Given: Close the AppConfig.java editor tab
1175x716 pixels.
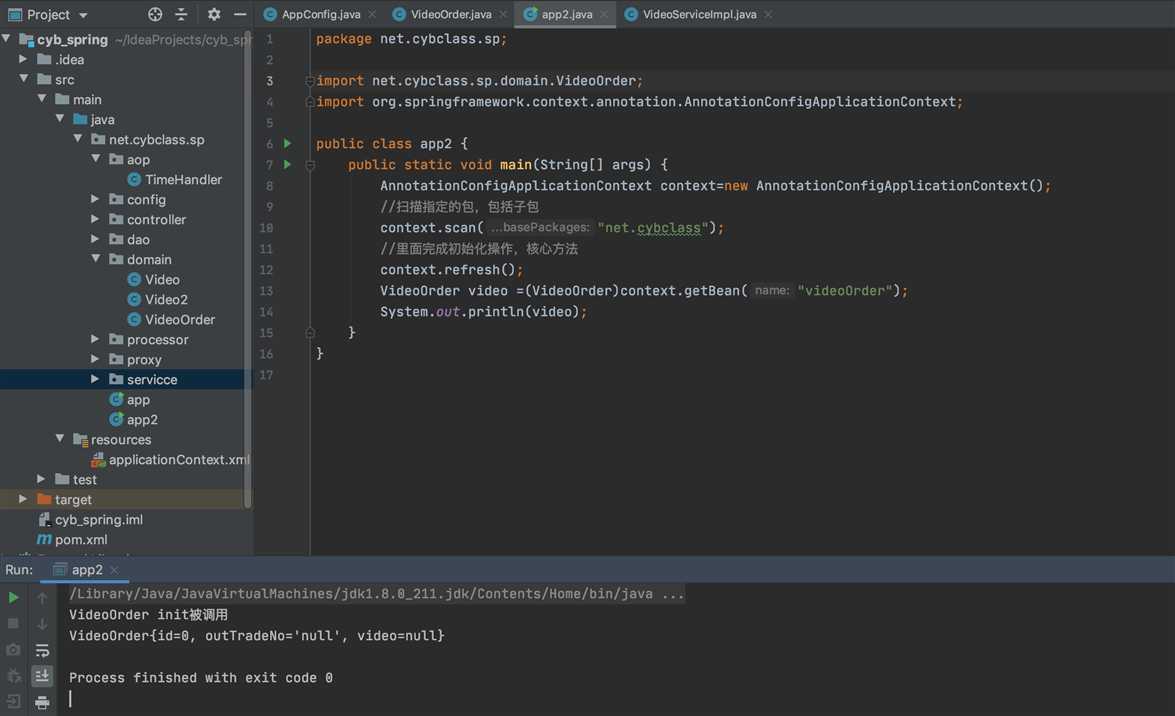Looking at the screenshot, I should click(372, 14).
